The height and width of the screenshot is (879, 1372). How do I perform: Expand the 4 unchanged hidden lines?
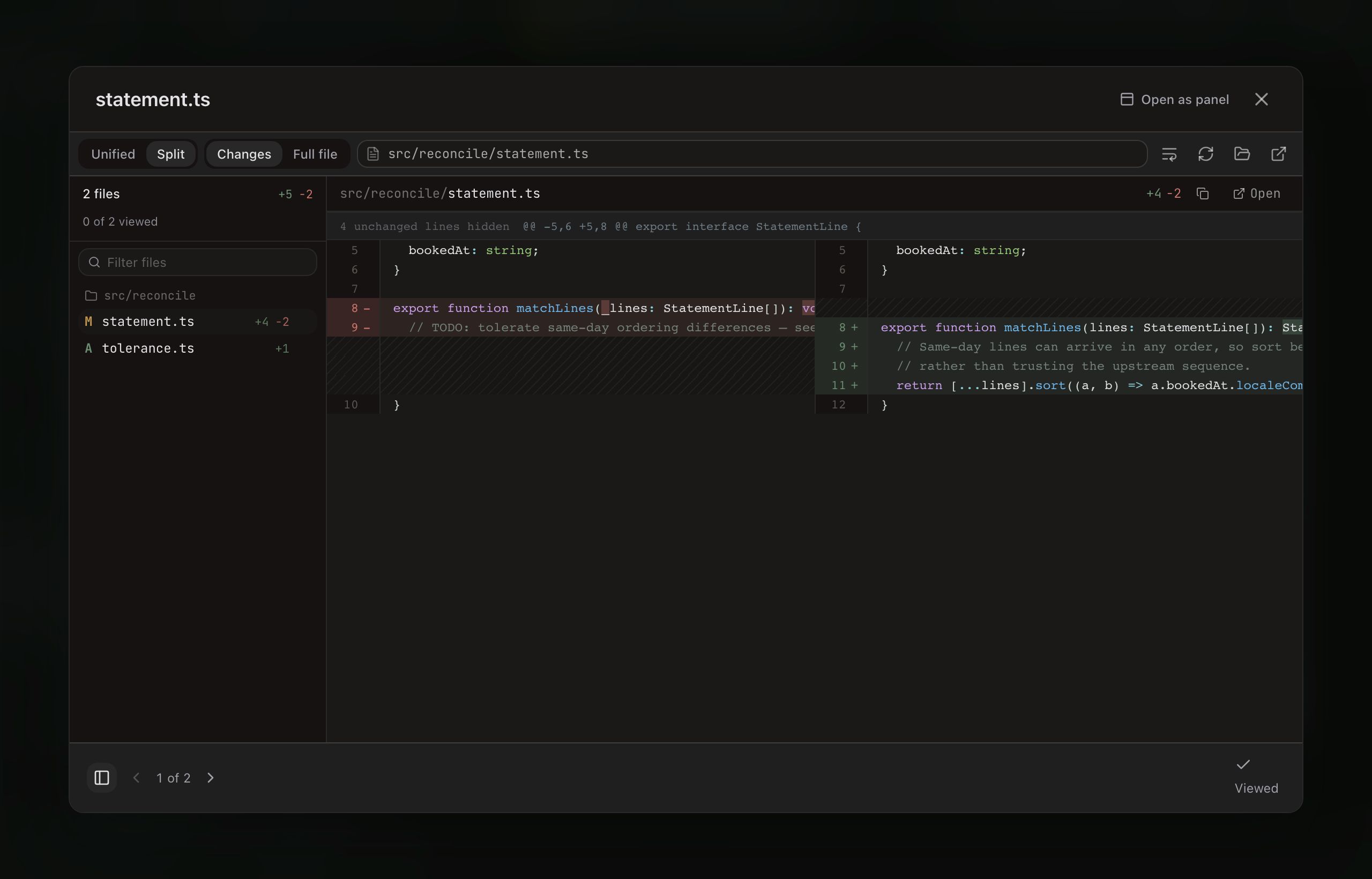tap(424, 227)
